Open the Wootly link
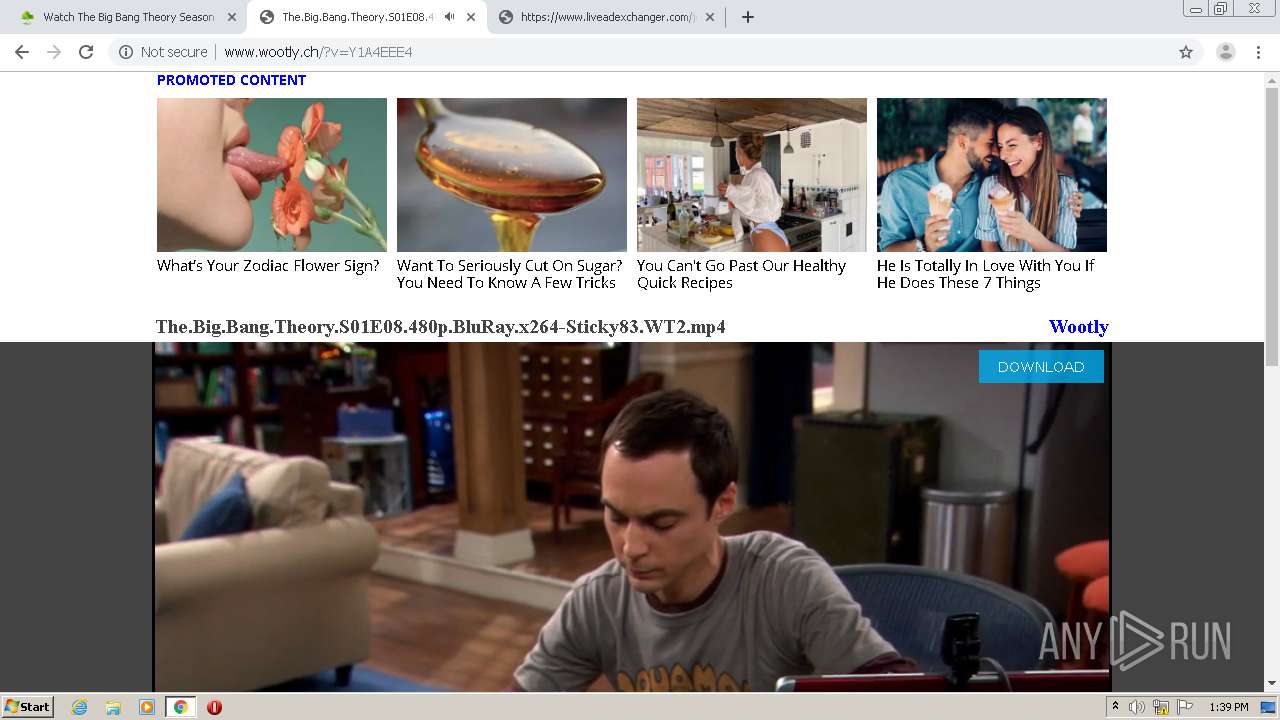 (x=1078, y=327)
